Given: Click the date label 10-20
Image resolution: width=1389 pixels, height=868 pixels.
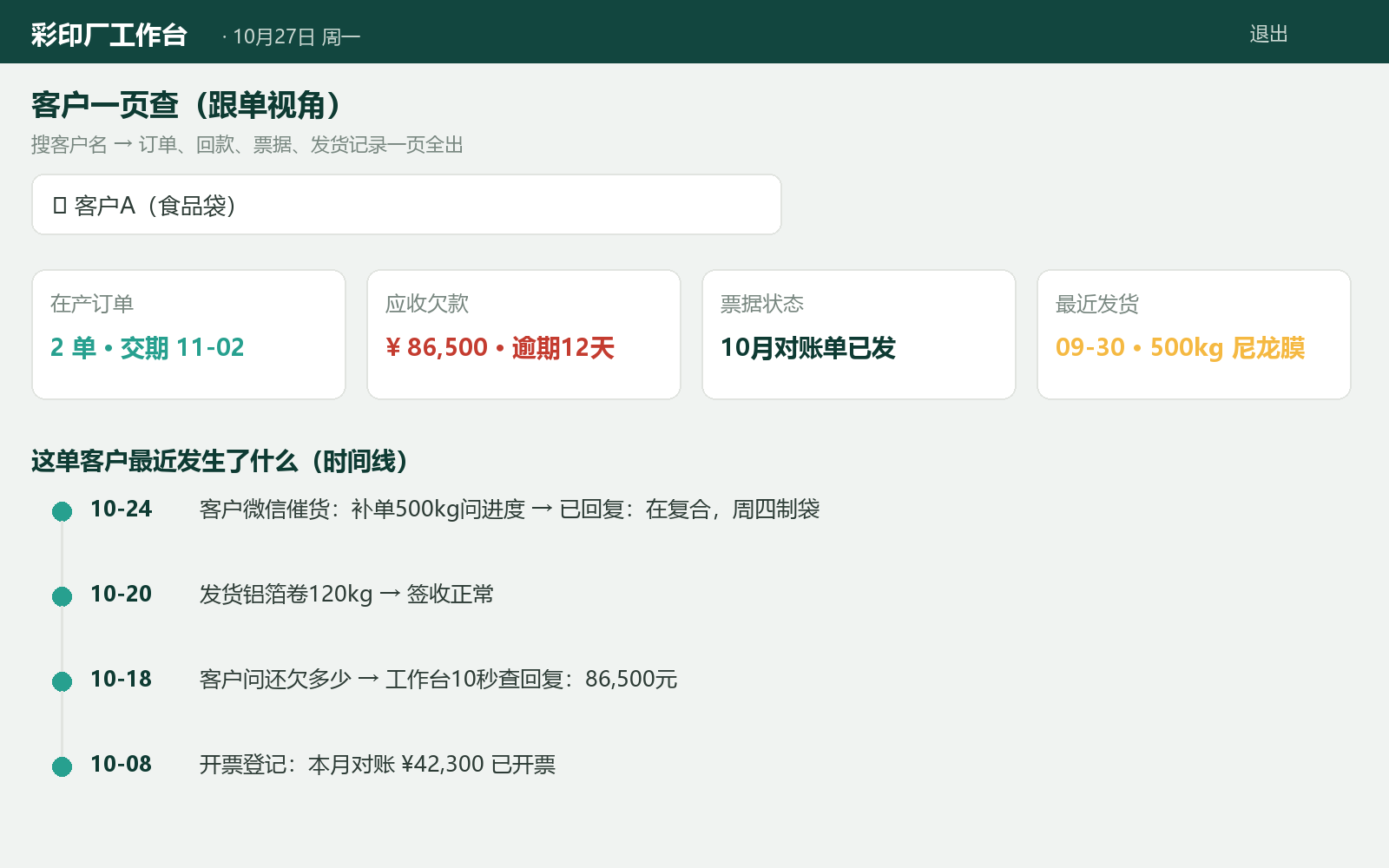Looking at the screenshot, I should point(122,594).
